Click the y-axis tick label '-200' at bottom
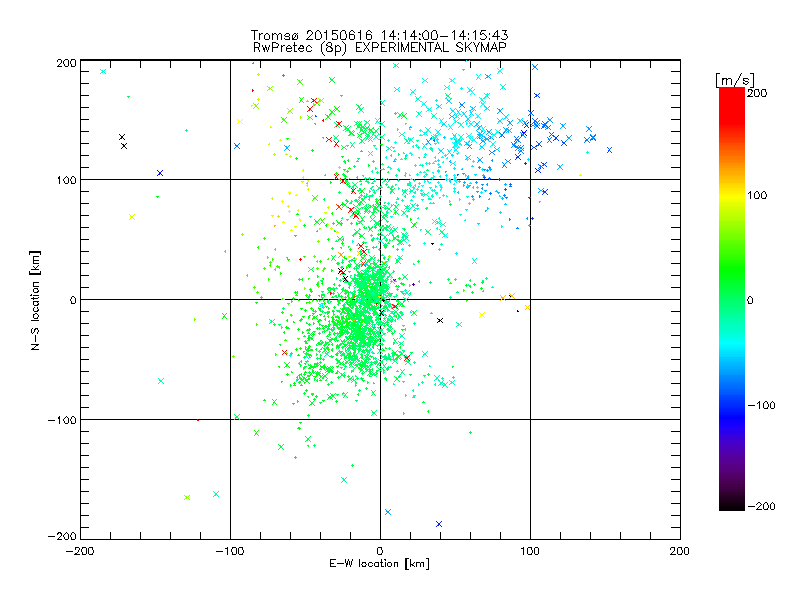This screenshot has height=600, width=800. [x=62, y=536]
